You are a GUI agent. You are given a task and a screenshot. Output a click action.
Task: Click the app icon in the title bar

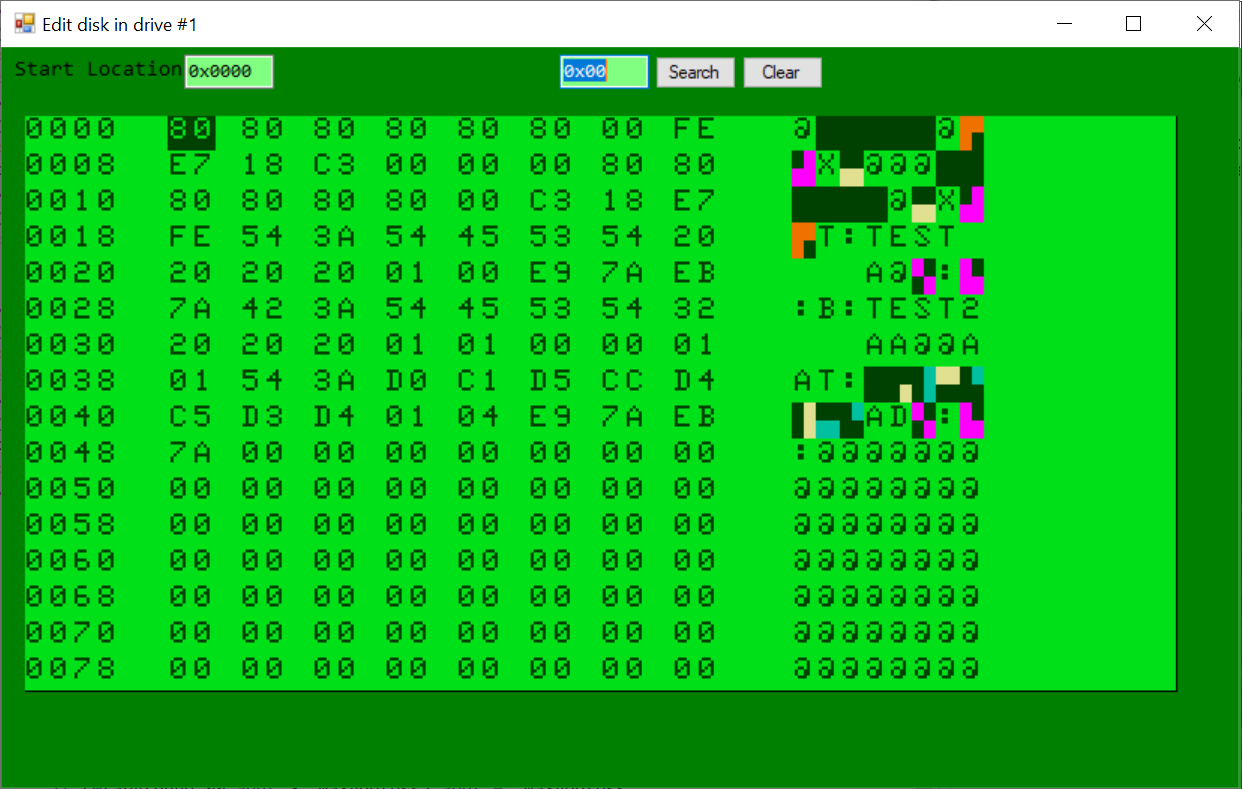24,23
